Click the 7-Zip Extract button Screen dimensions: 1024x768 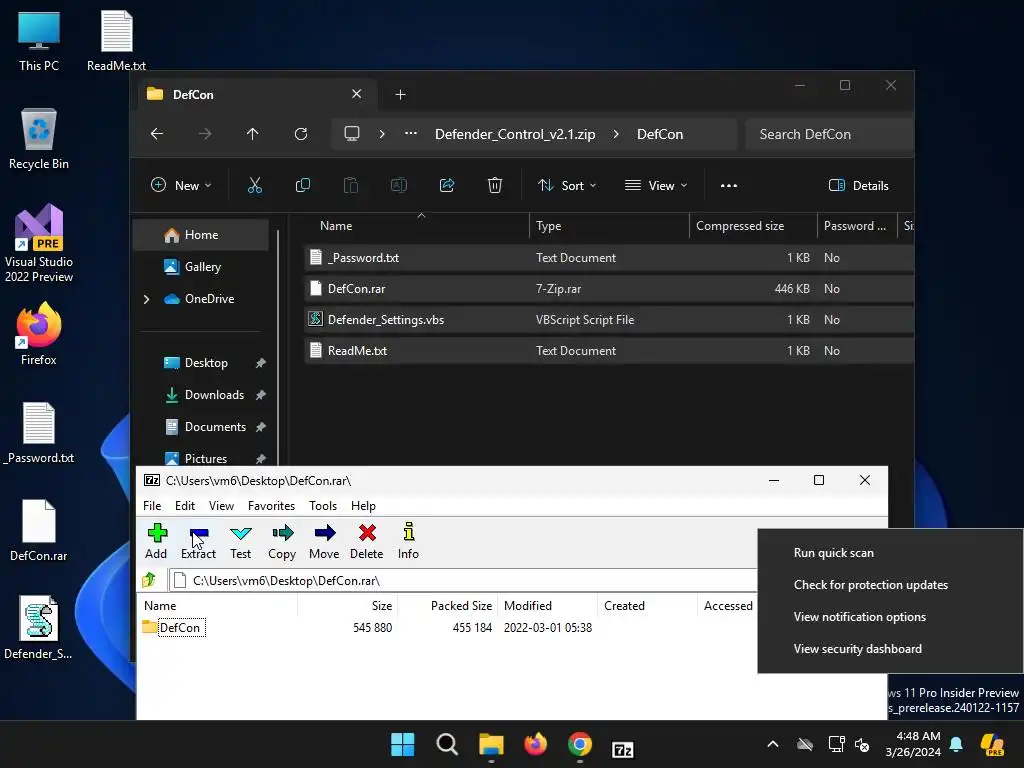pos(198,541)
